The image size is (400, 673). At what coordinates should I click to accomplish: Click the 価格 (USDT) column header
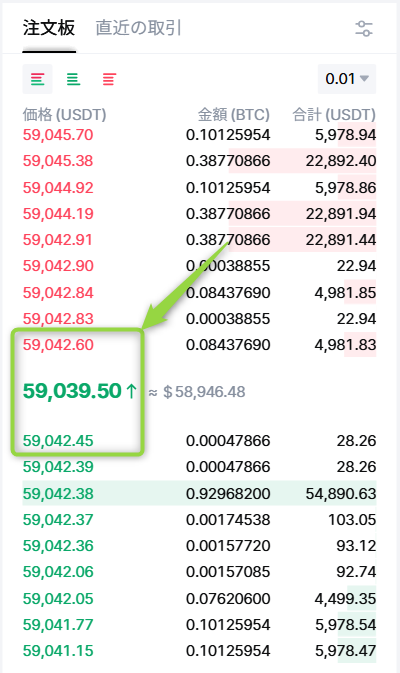tap(64, 115)
